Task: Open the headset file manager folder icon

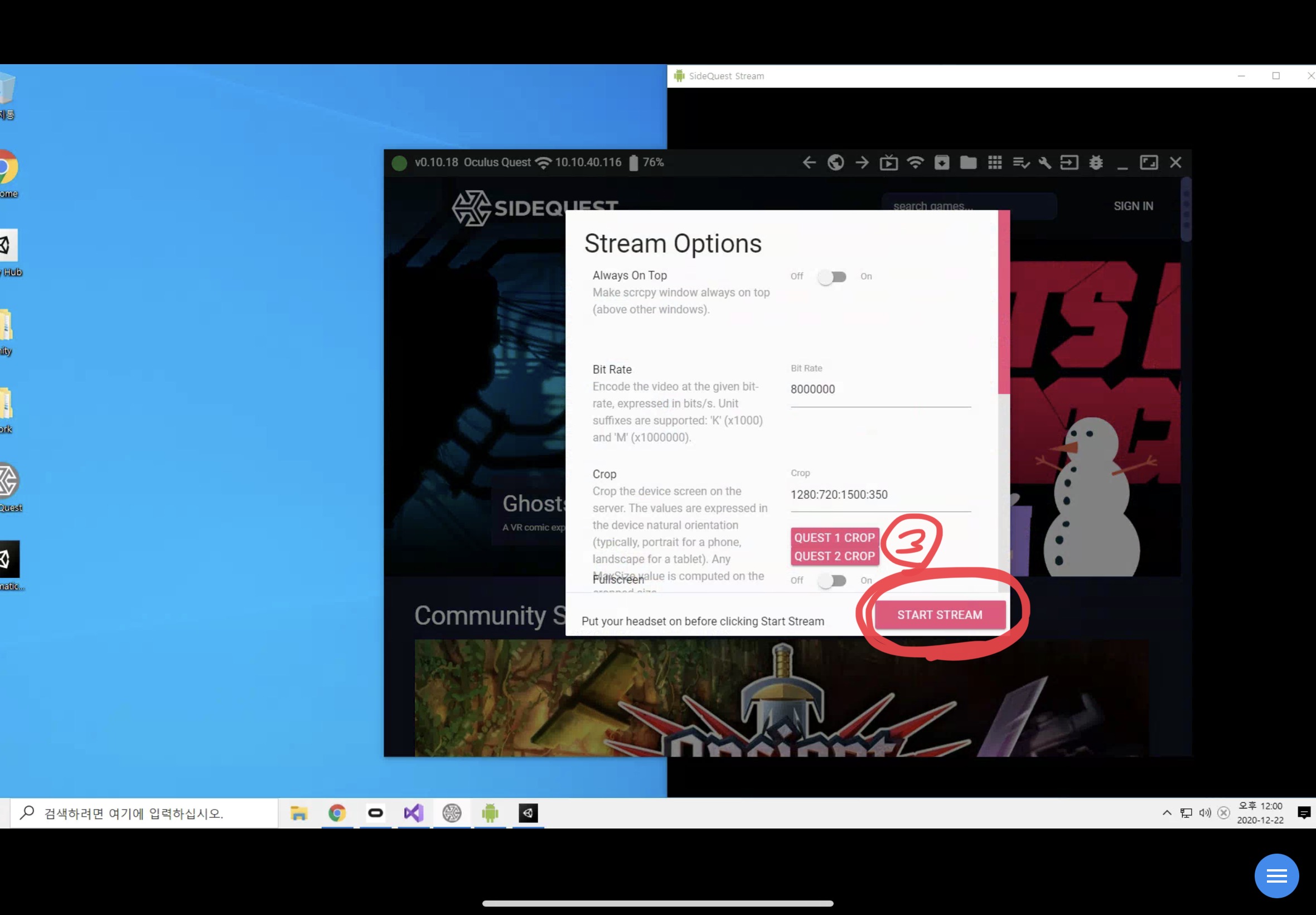Action: coord(968,163)
